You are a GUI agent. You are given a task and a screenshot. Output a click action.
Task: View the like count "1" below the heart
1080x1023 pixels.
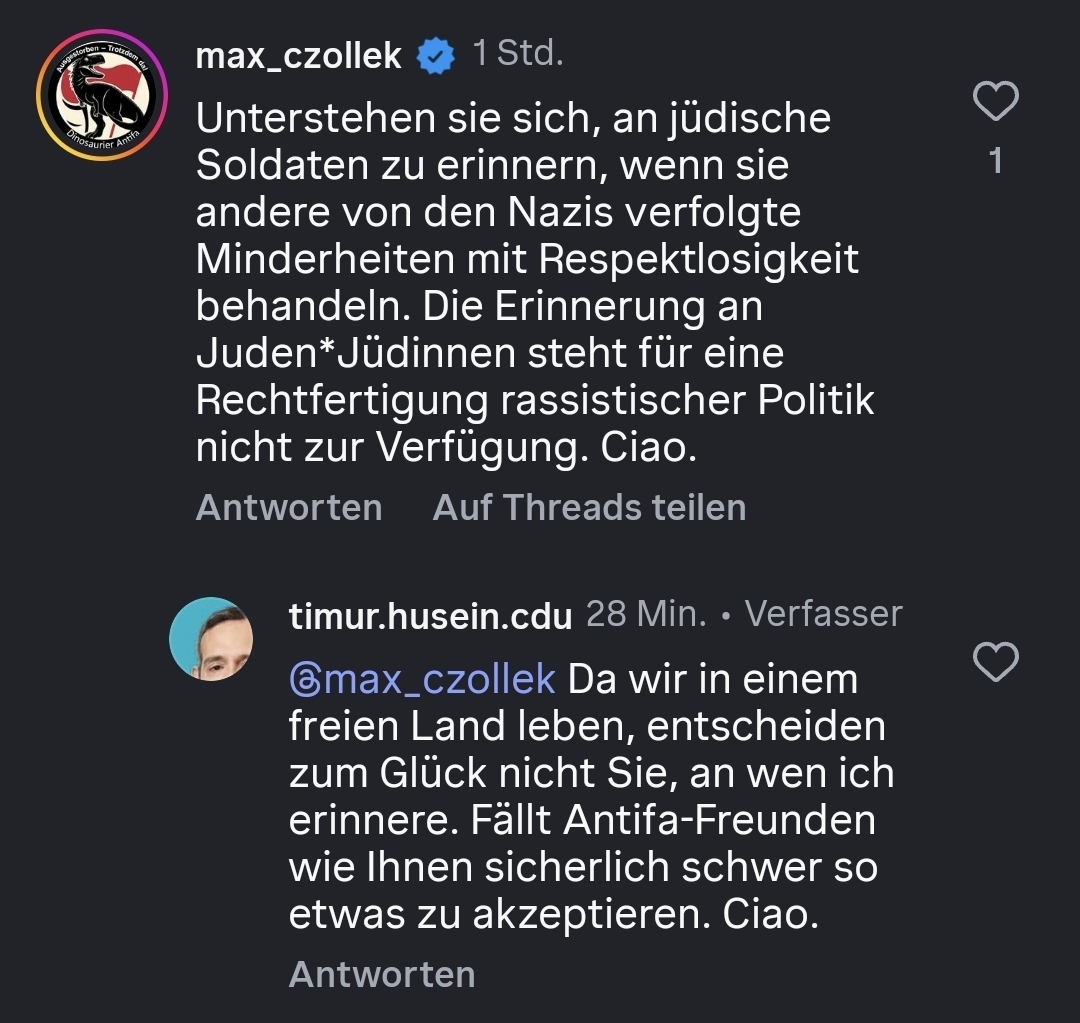point(995,161)
